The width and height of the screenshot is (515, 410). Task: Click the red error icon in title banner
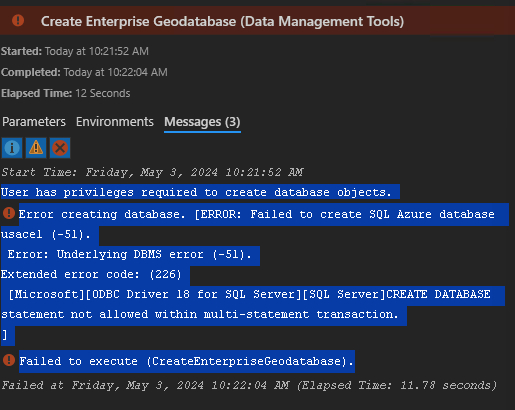(18, 20)
